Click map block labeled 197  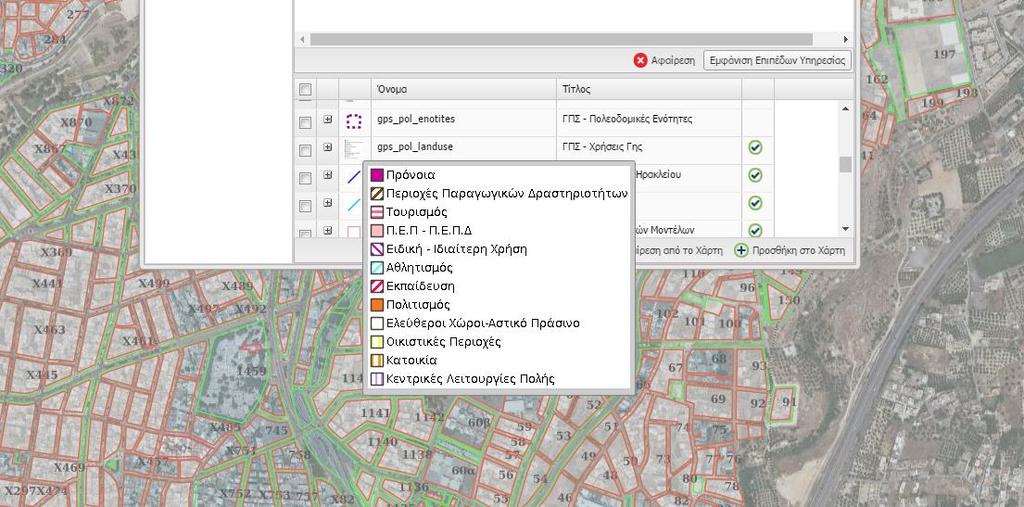coord(944,54)
